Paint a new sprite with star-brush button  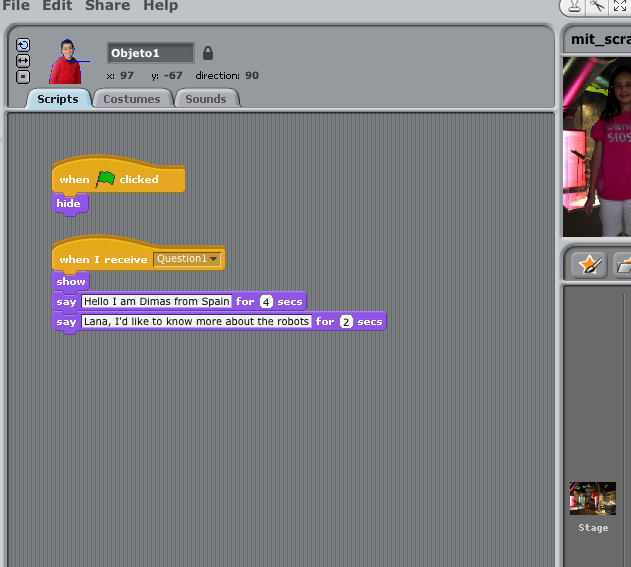pyautogui.click(x=590, y=265)
